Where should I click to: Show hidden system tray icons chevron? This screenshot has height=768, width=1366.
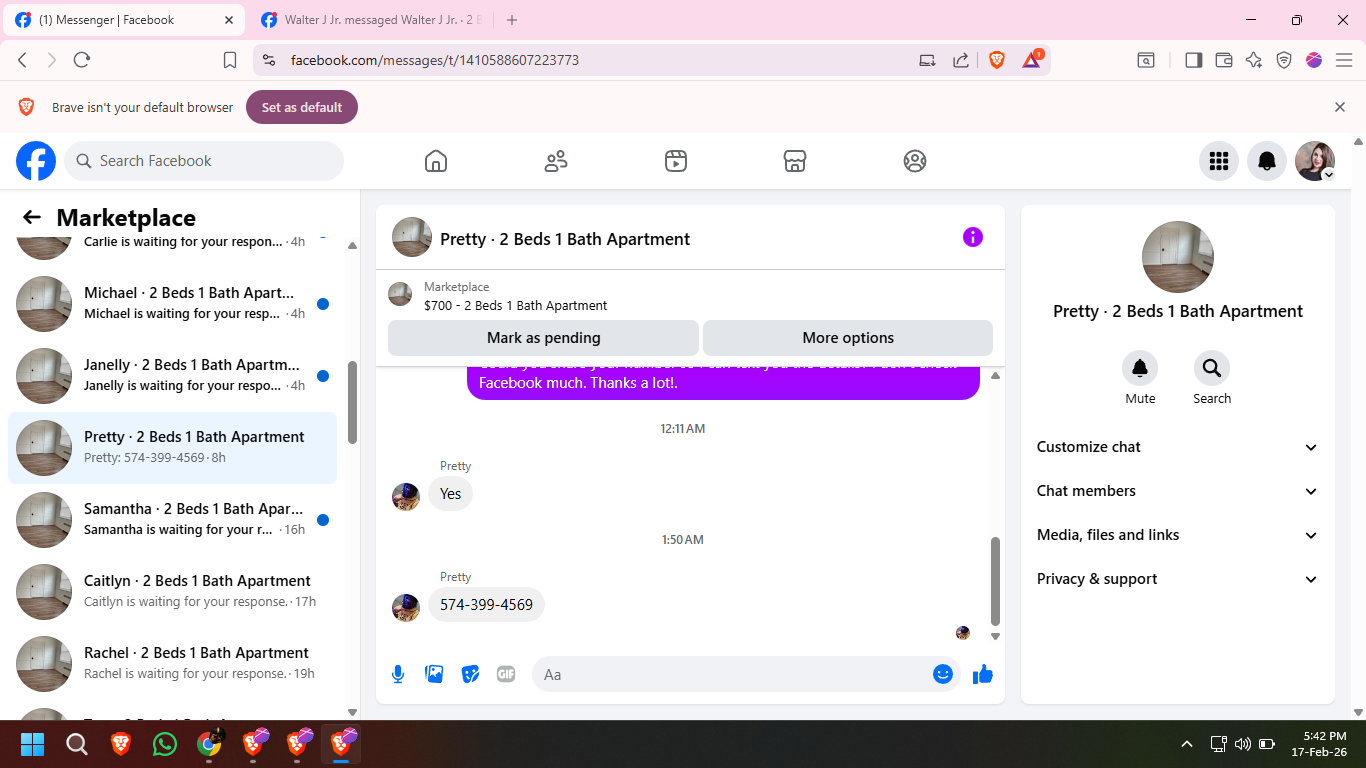point(1187,744)
